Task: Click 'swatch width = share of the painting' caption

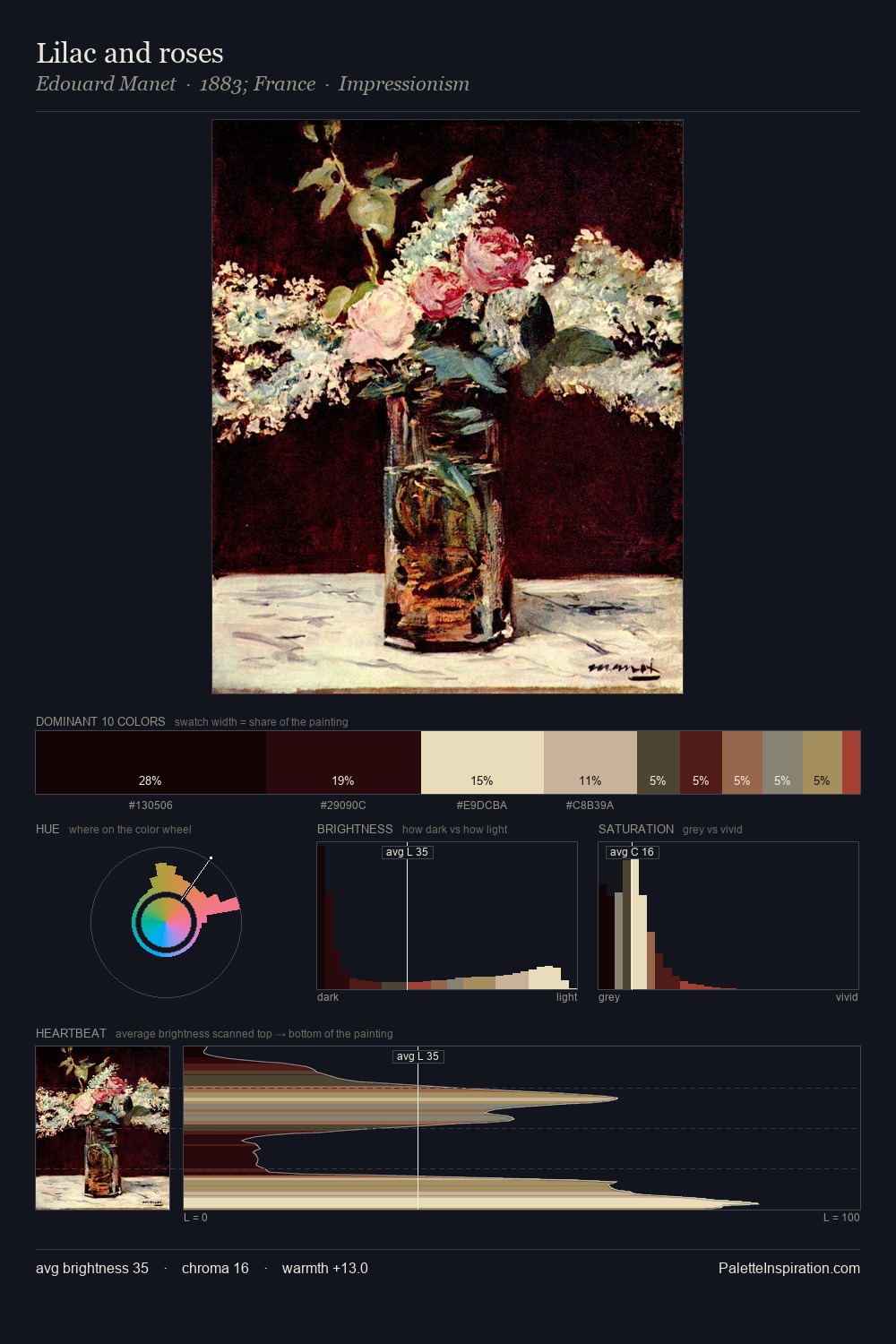Action: [262, 722]
